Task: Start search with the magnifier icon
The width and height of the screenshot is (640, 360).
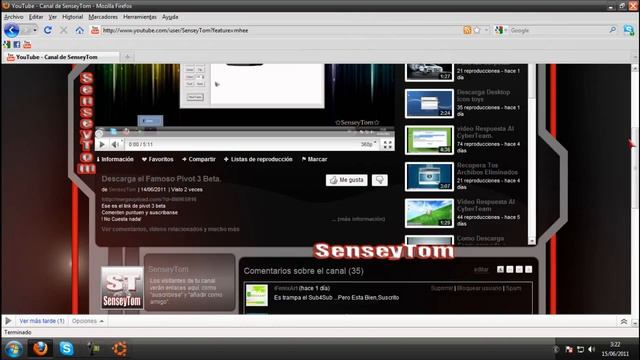Action: point(612,30)
